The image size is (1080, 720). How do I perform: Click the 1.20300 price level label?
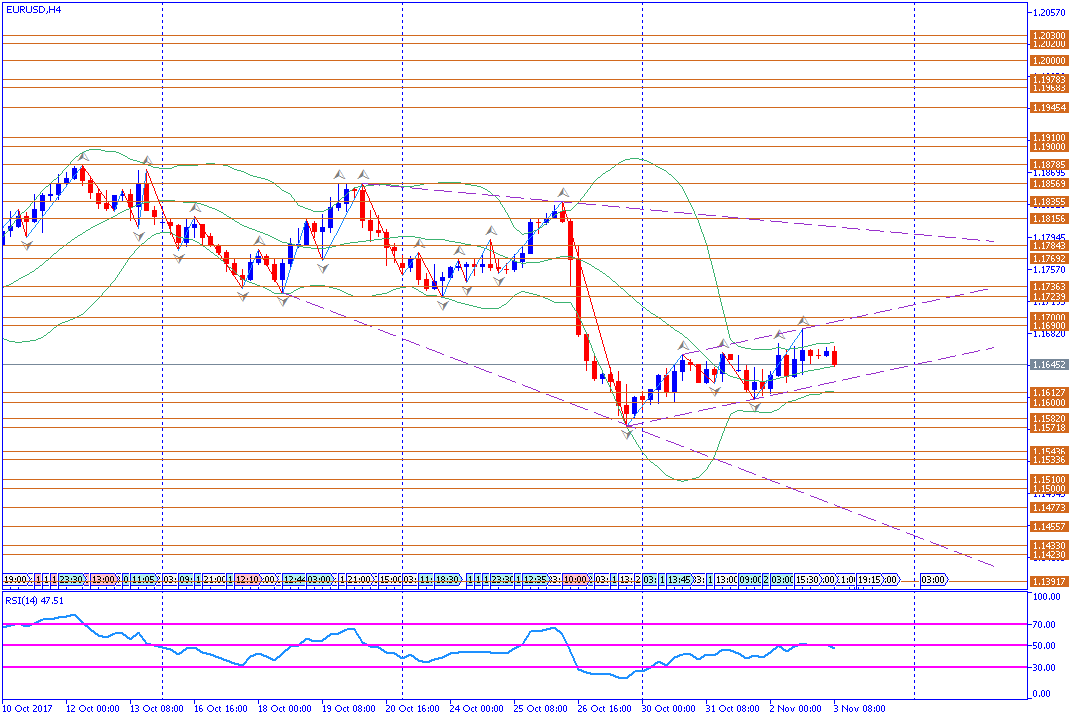(1049, 35)
